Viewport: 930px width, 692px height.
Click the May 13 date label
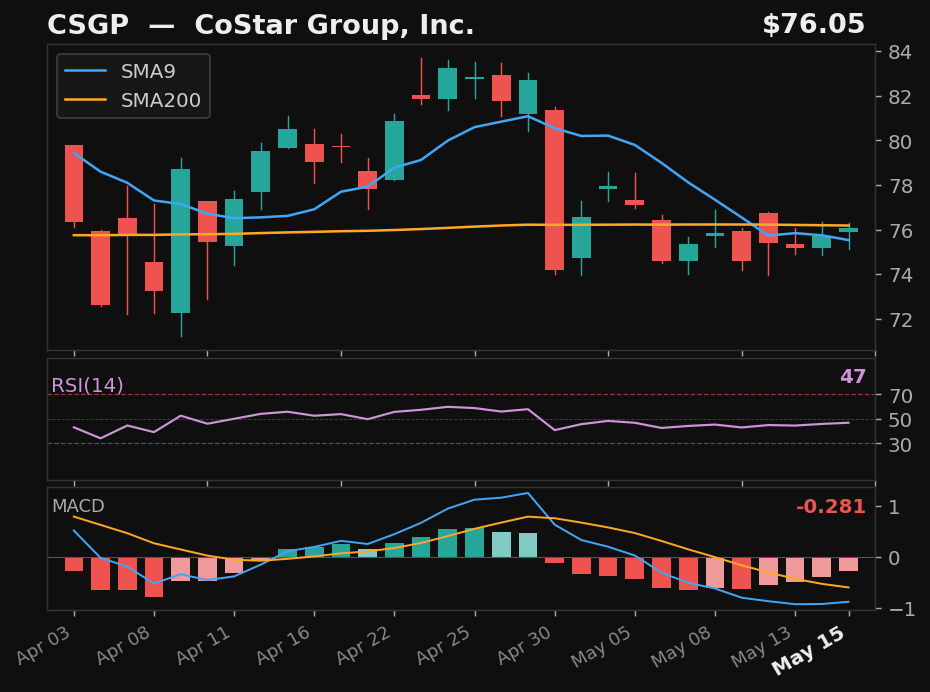coord(762,646)
